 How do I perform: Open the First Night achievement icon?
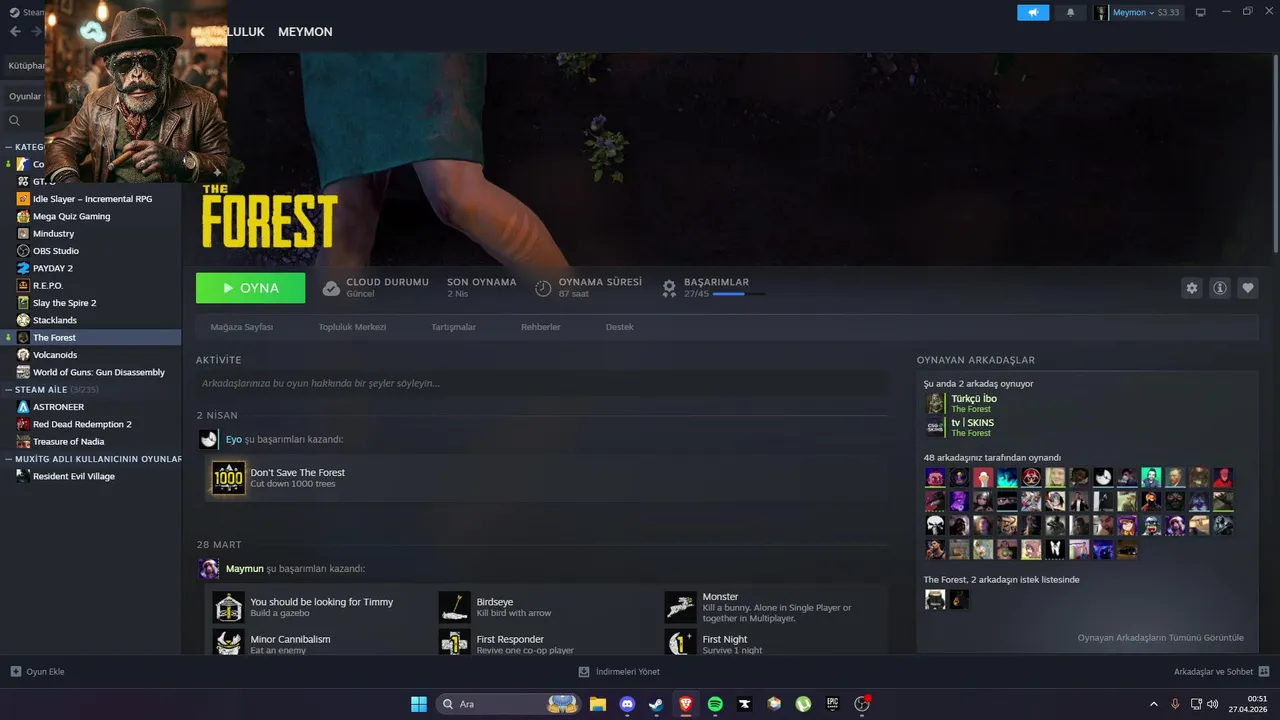pos(680,642)
